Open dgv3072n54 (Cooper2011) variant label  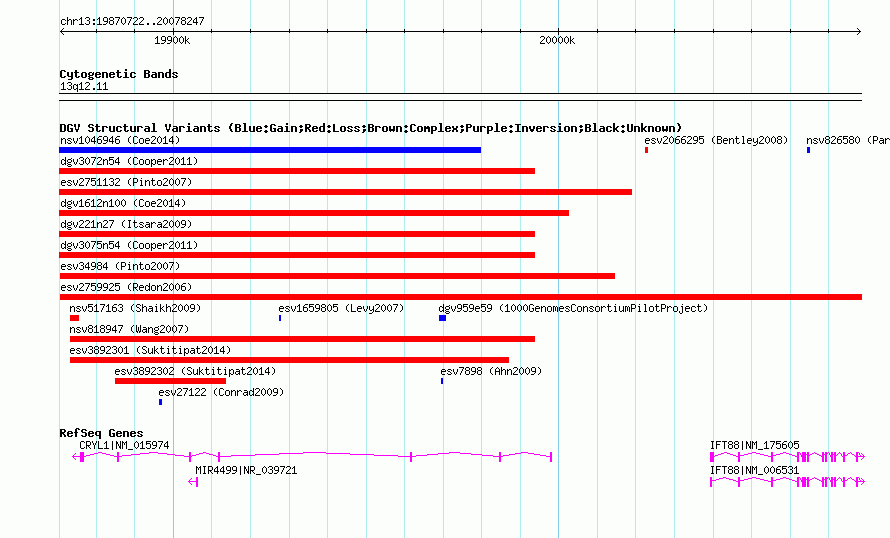click(129, 161)
